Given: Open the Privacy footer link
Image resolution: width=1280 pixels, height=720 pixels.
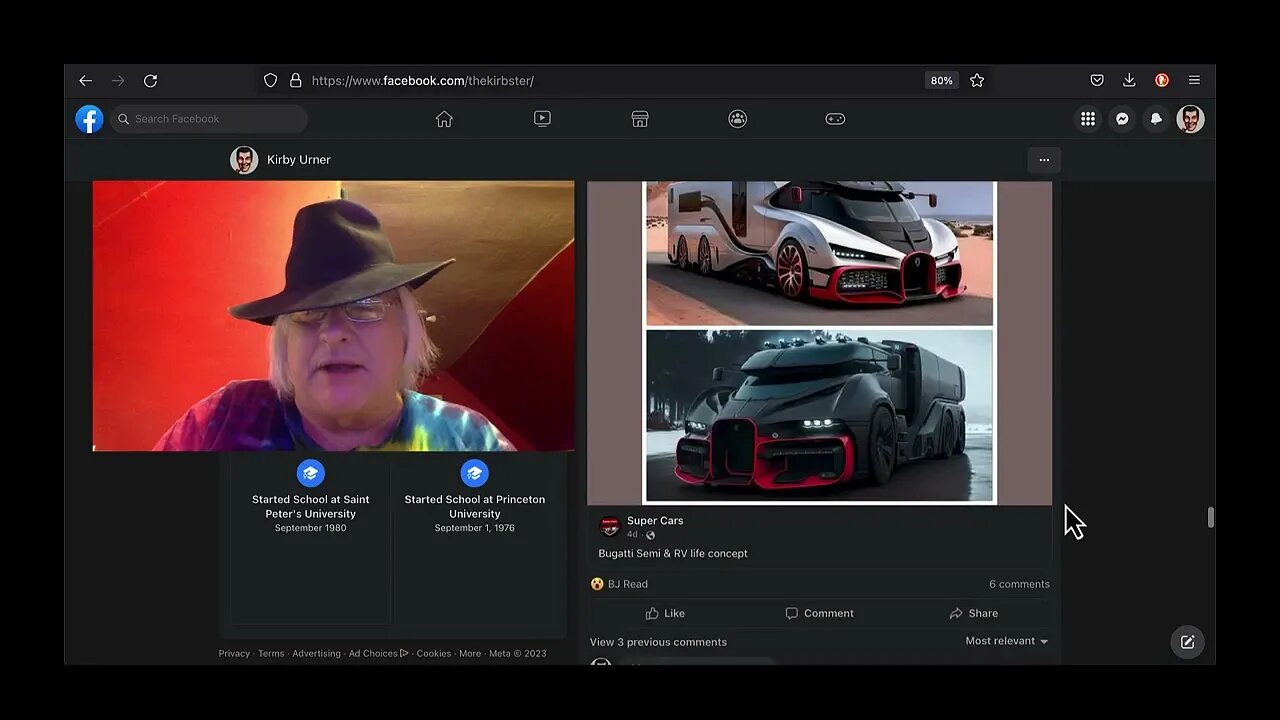Looking at the screenshot, I should point(234,653).
